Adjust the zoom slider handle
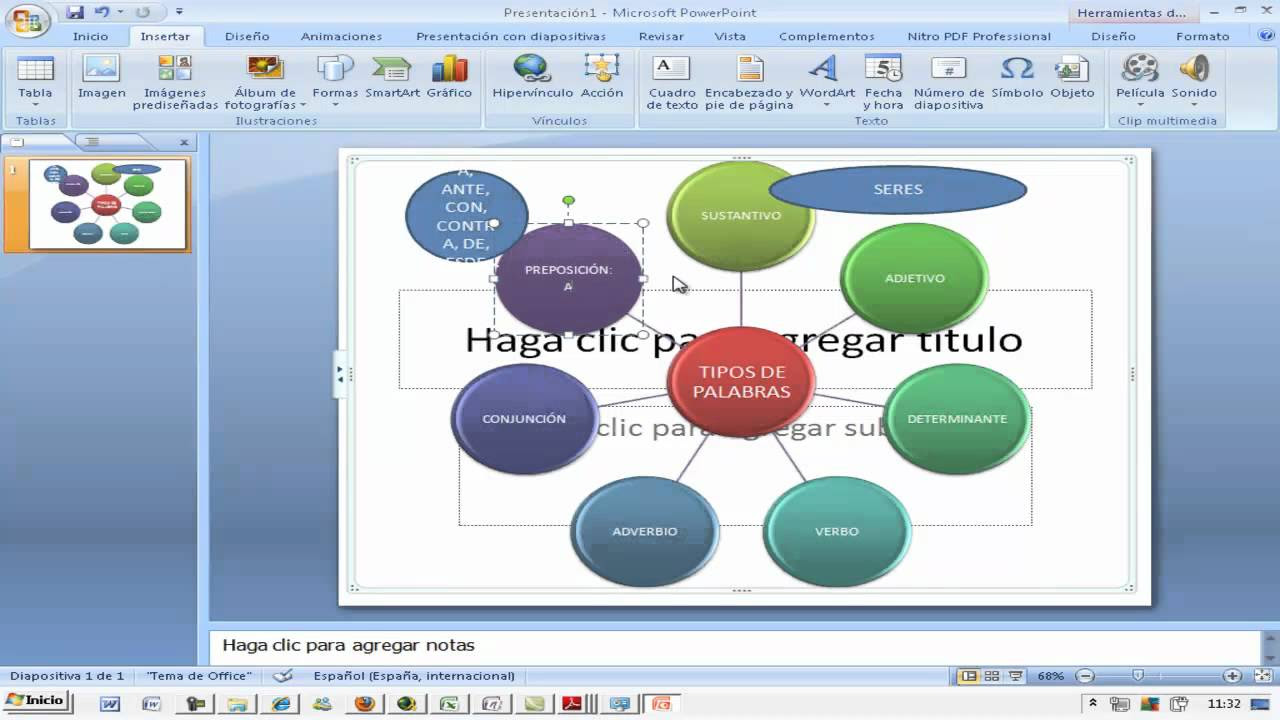 pos(1137,676)
